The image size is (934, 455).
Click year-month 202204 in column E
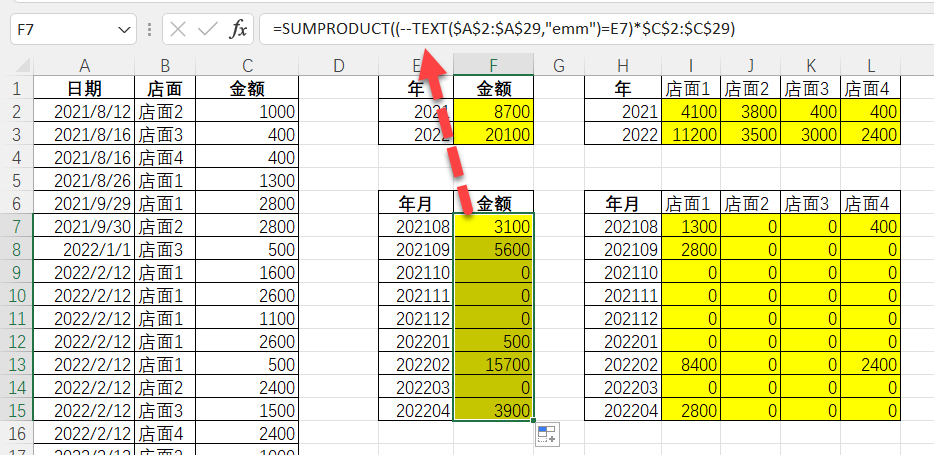pos(416,410)
